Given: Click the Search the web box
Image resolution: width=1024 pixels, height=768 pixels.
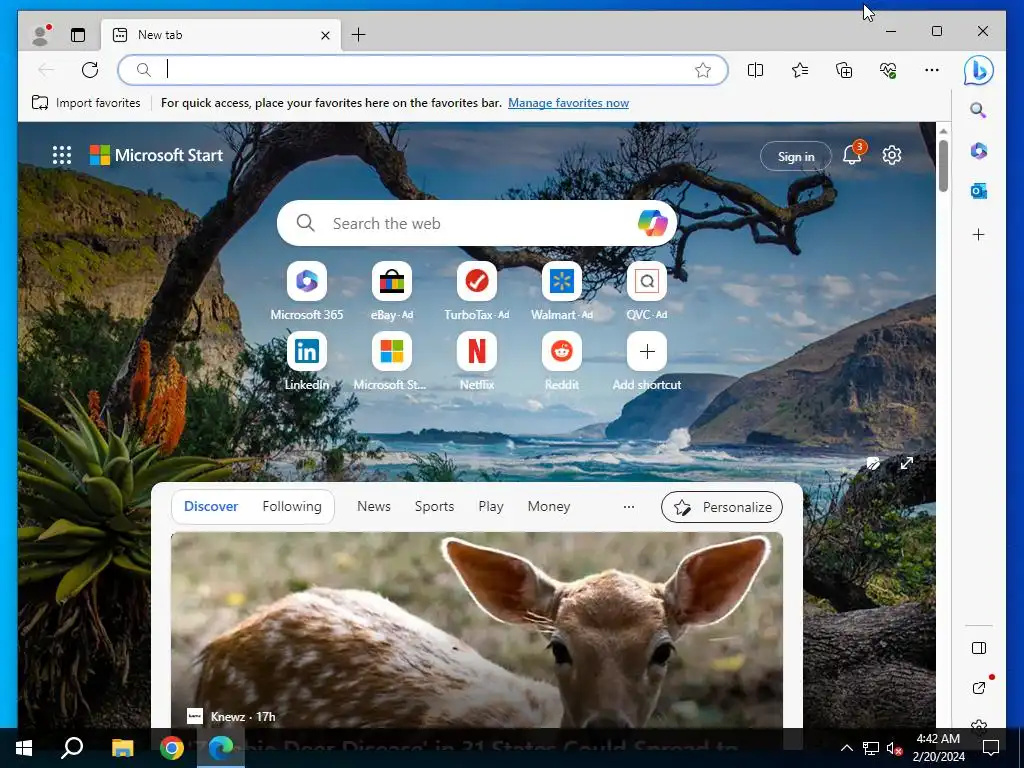Looking at the screenshot, I should point(477,223).
